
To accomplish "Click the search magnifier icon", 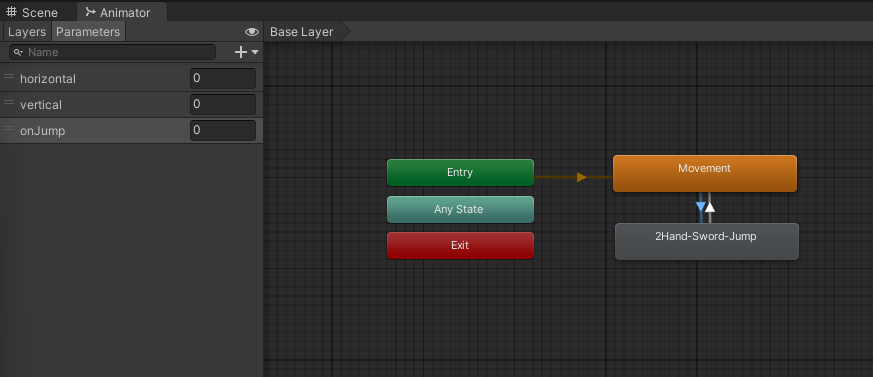I will tap(18, 52).
